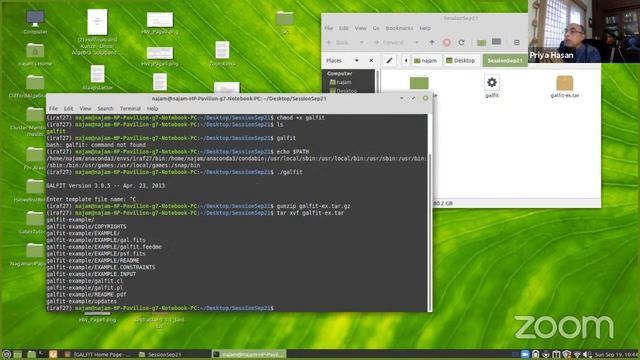Open the terminal's Help menu
640x360 pixels.
(152, 109)
